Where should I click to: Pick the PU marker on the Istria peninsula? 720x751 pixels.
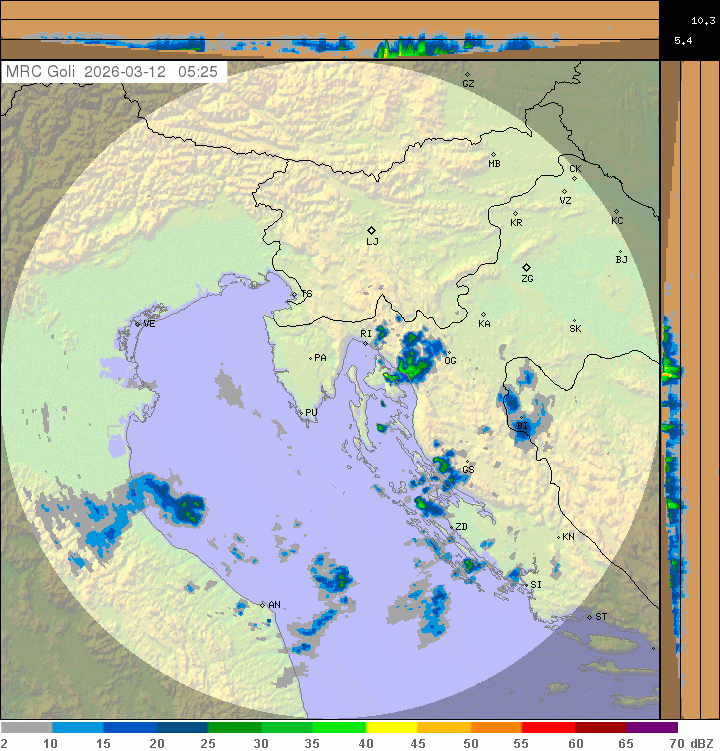pos(302,411)
